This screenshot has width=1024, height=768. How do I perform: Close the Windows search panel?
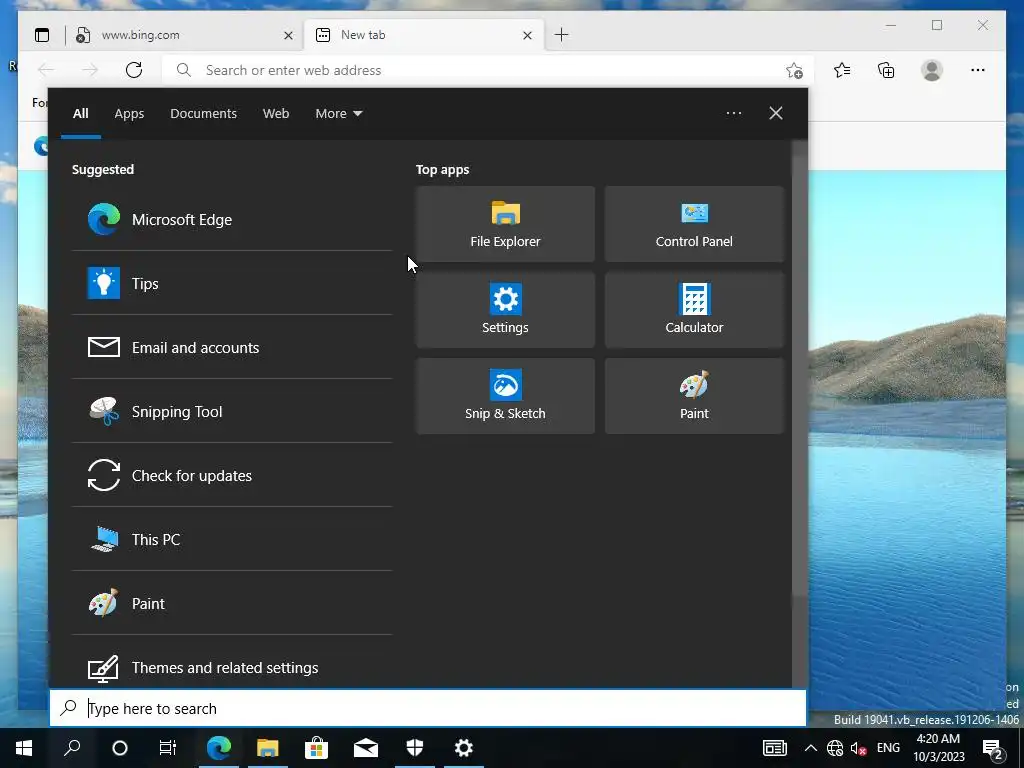coord(776,113)
